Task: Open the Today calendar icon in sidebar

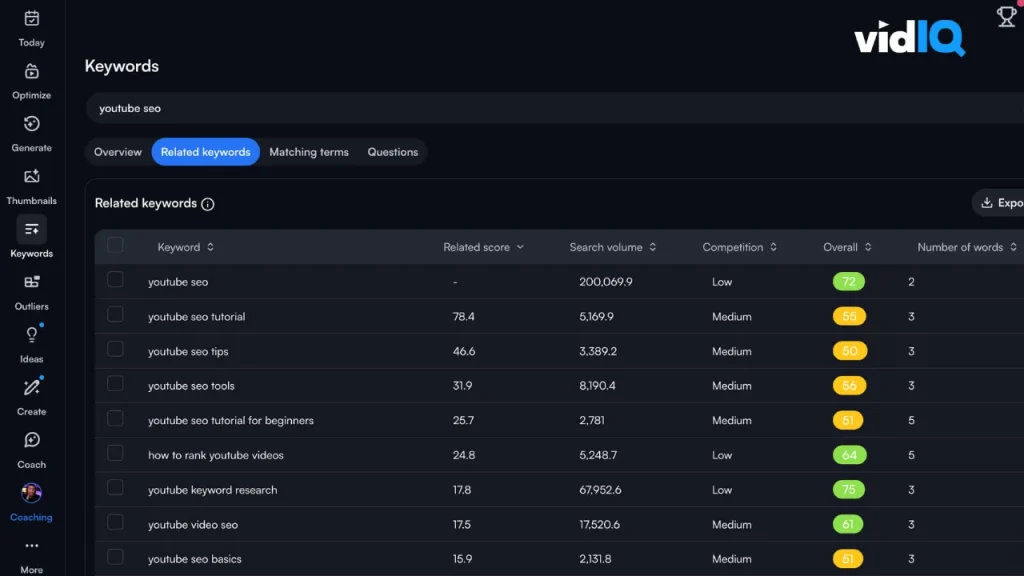Action: point(31,19)
